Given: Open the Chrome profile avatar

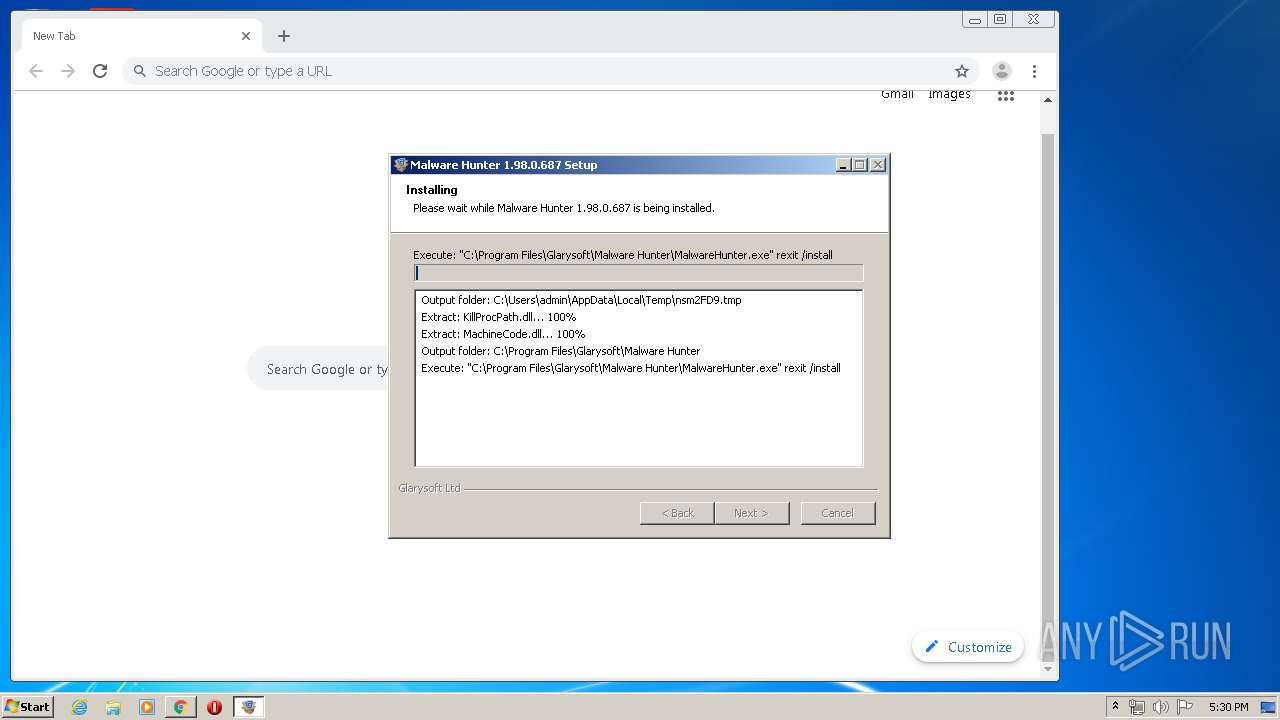Looking at the screenshot, I should (1001, 71).
